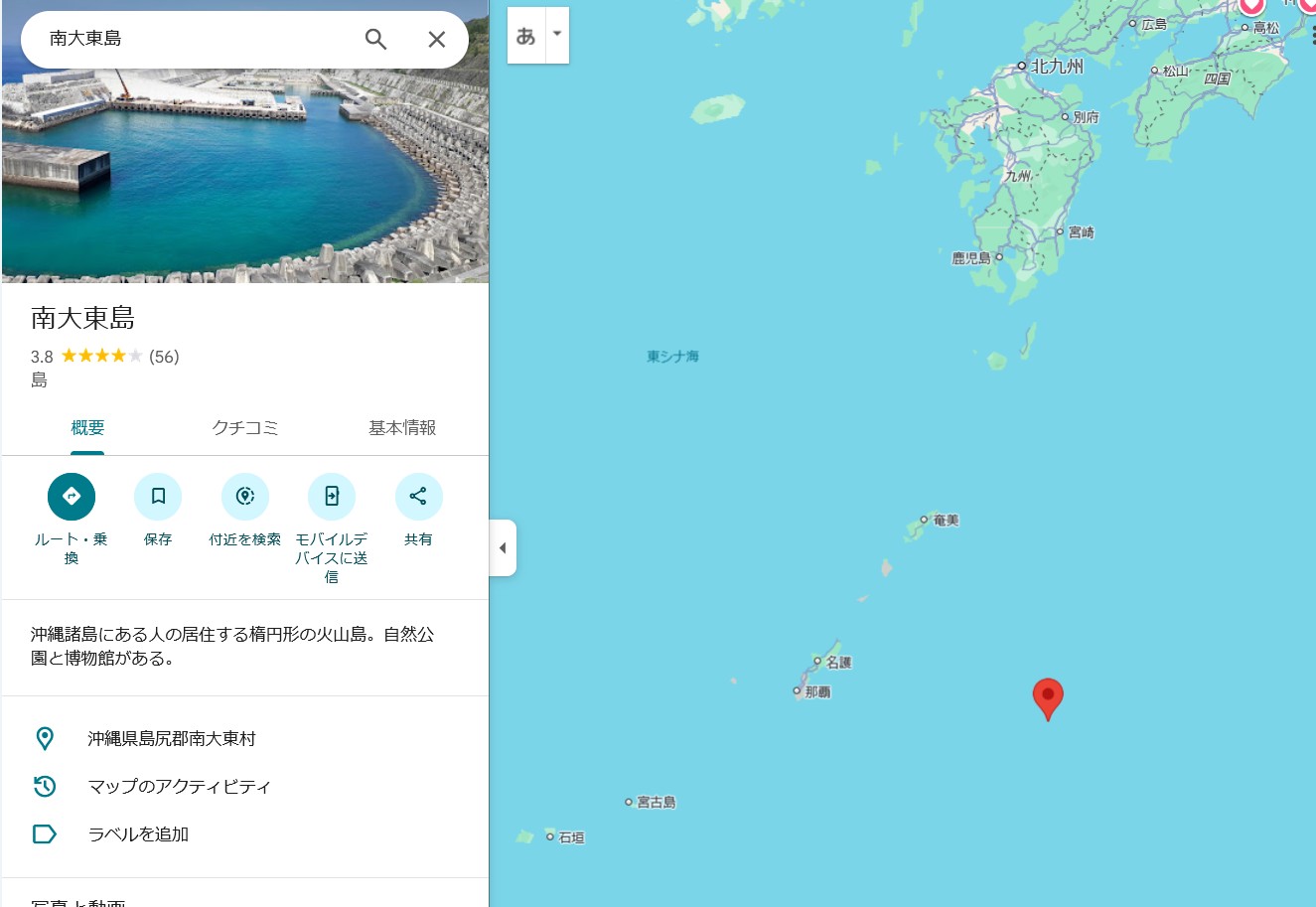The image size is (1316, 907).
Task: Open the input method dropdown arrow
Action: click(x=557, y=35)
